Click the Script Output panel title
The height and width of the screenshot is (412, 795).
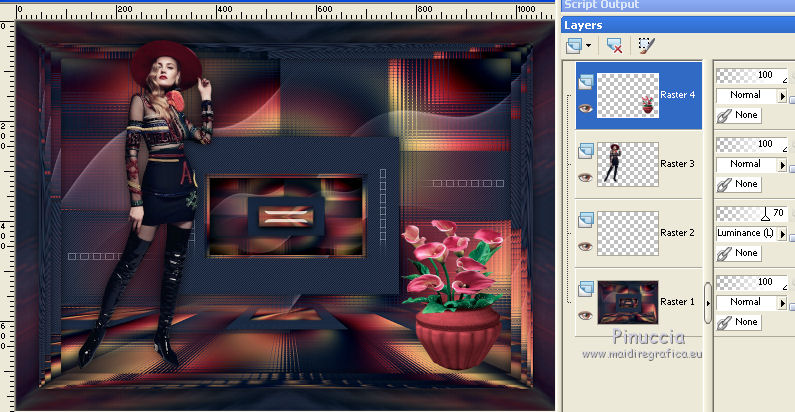[x=601, y=5]
